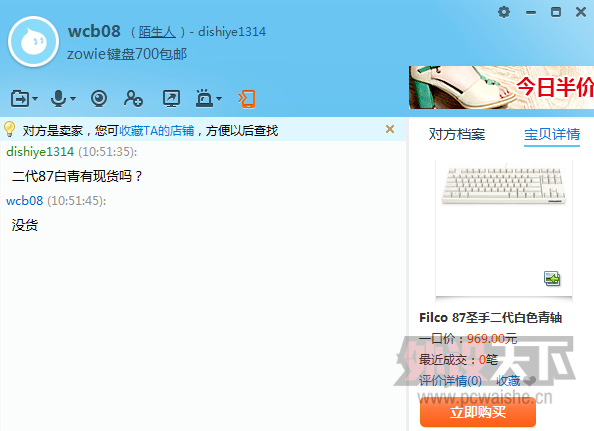
Task: Open settings gear in title bar
Action: pyautogui.click(x=504, y=12)
